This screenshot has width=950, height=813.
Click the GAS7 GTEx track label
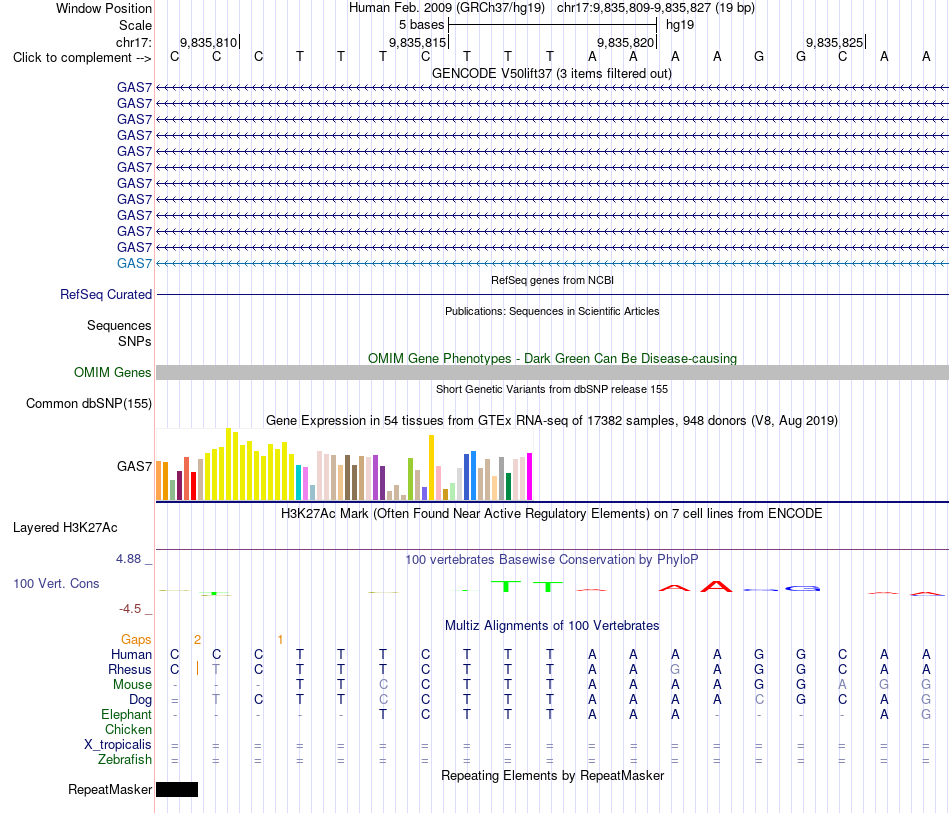pos(135,466)
